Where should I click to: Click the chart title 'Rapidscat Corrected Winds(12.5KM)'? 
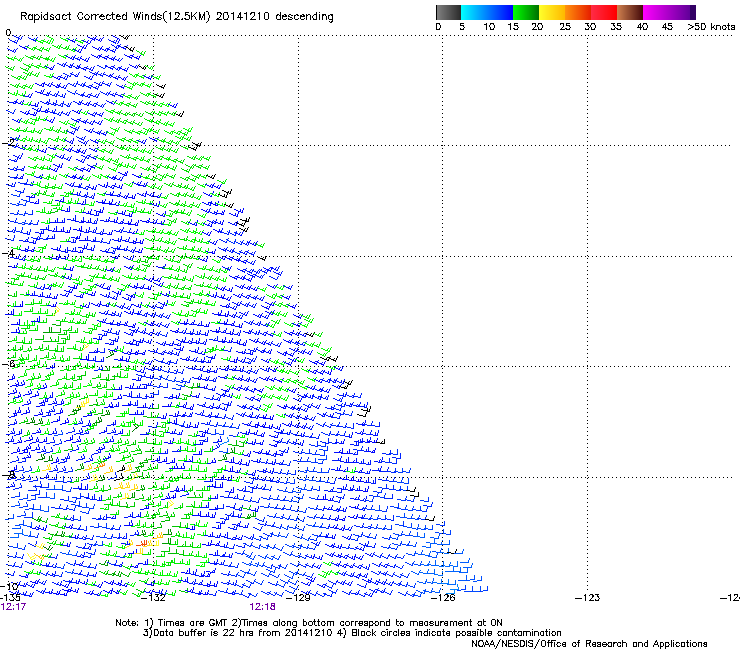click(115, 17)
